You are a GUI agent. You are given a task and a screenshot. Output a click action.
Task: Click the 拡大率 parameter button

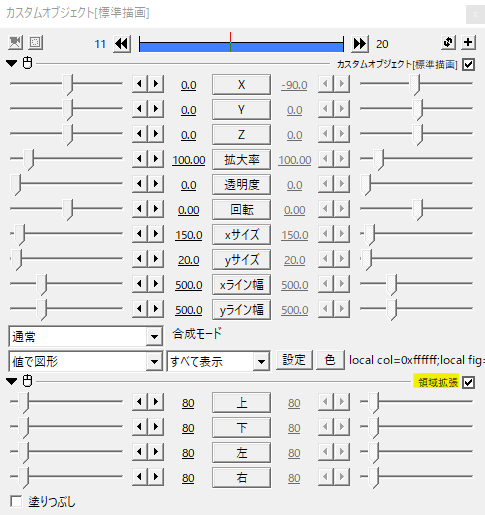click(241, 160)
